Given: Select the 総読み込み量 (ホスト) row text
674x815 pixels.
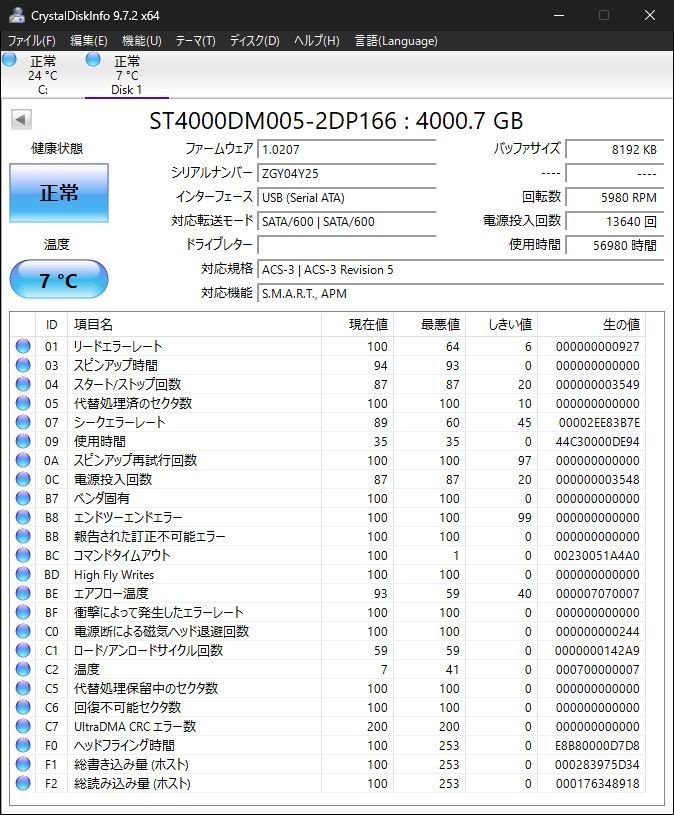Looking at the screenshot, I should click(133, 783).
